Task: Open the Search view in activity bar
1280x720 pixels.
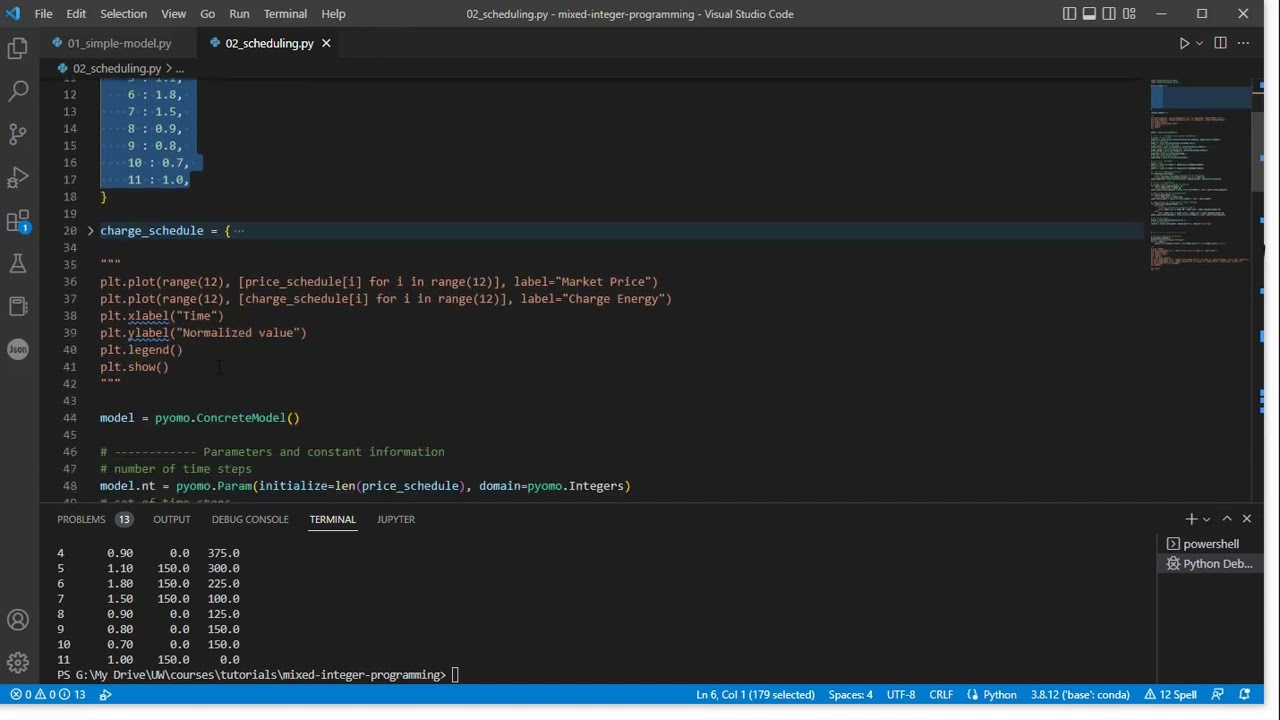Action: (17, 91)
